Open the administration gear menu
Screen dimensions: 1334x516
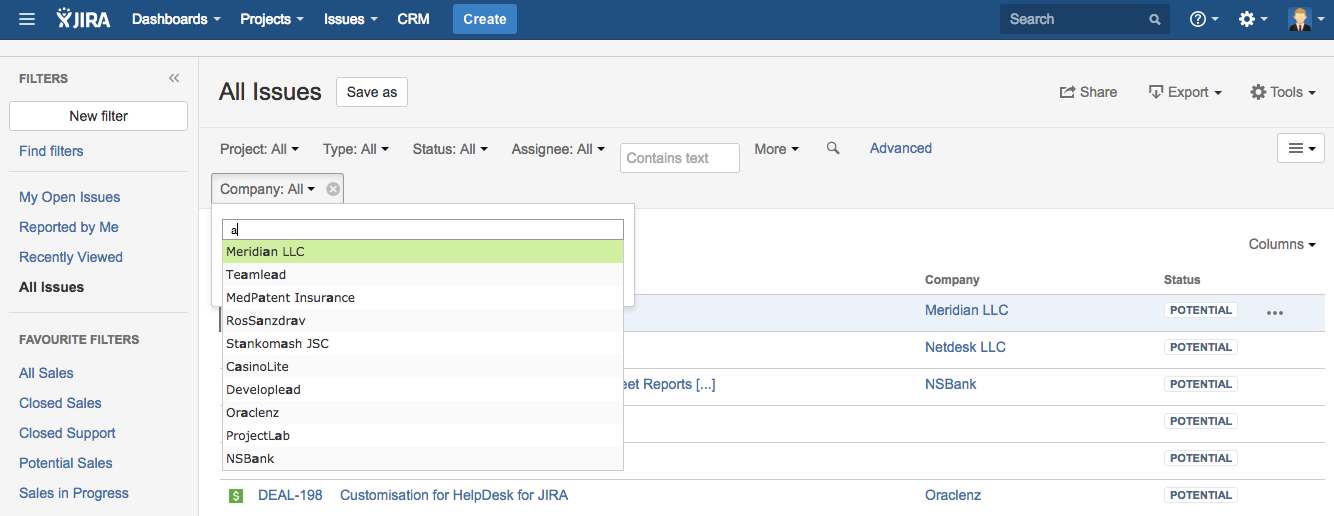coord(1252,19)
